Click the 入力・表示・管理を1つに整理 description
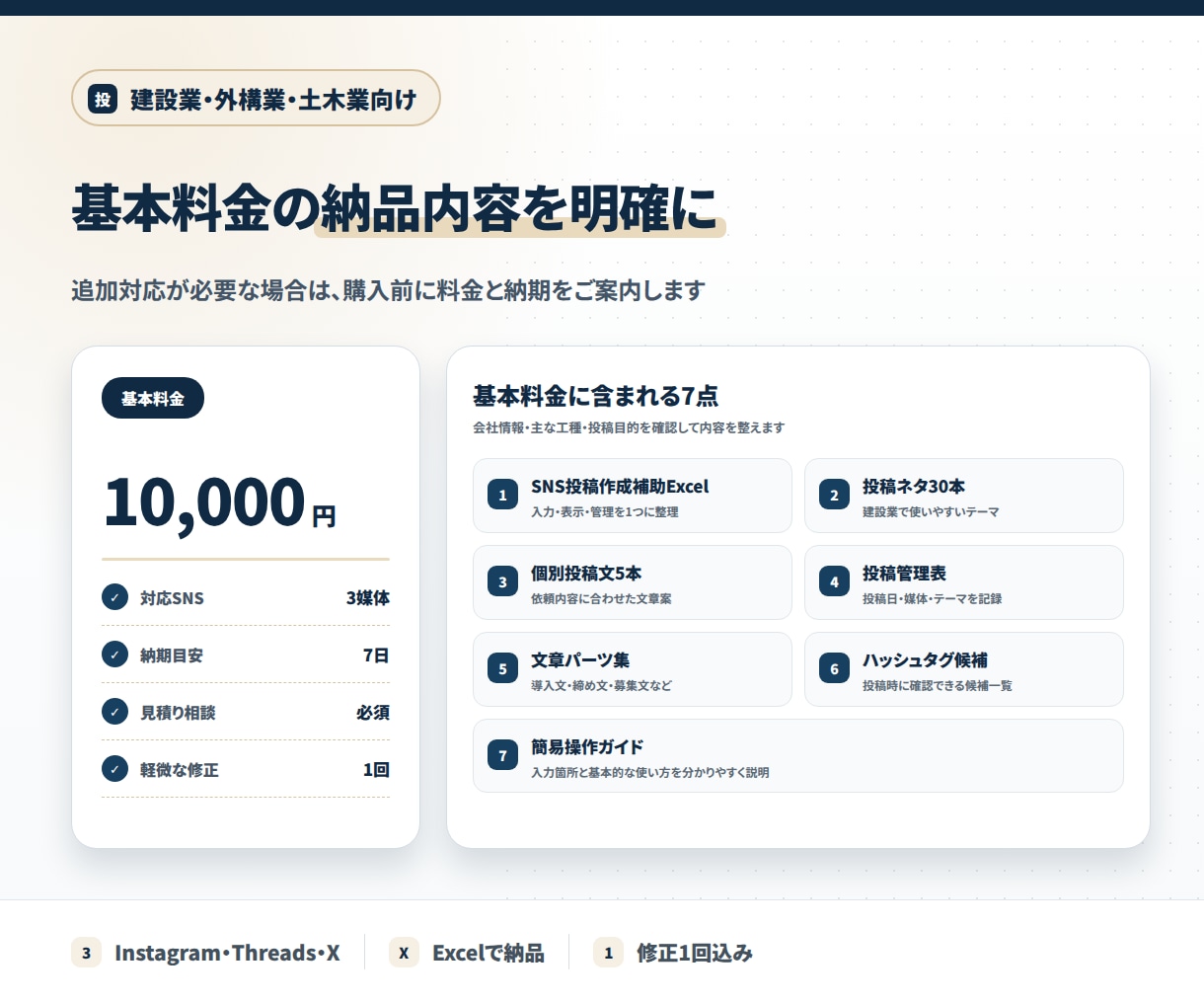1204x1003 pixels. 605,512
